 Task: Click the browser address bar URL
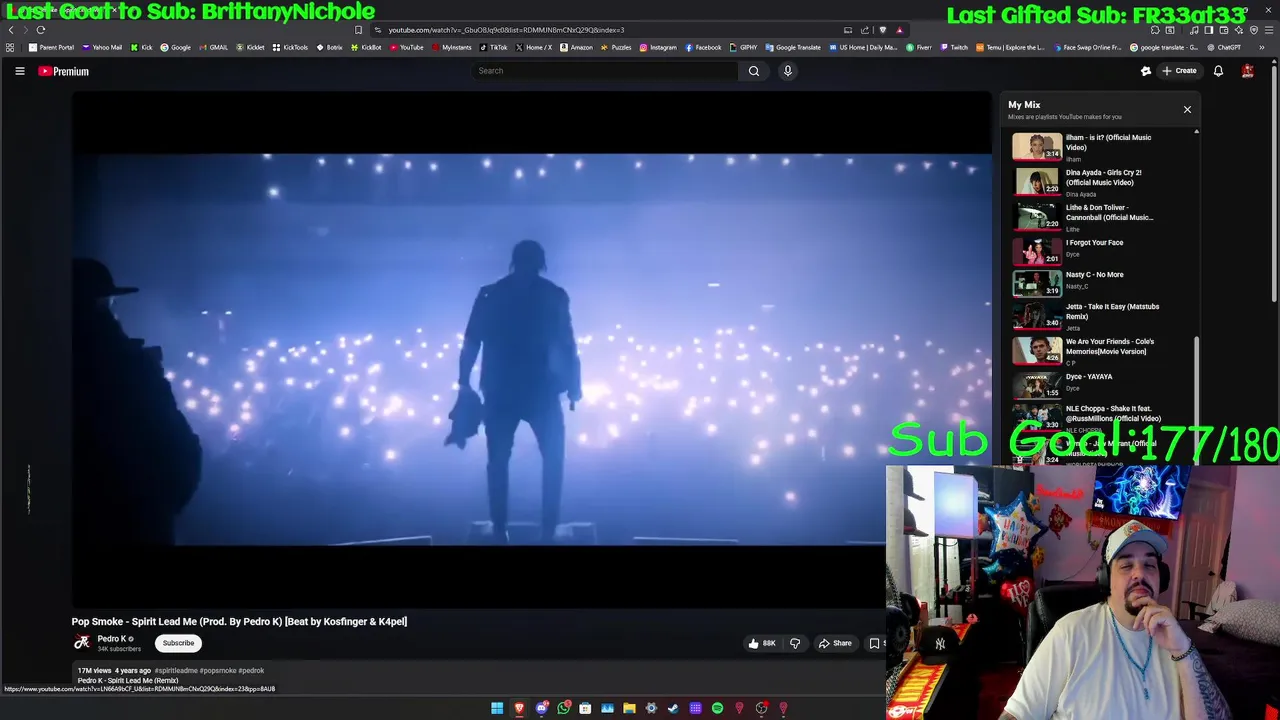pyautogui.click(x=506, y=30)
